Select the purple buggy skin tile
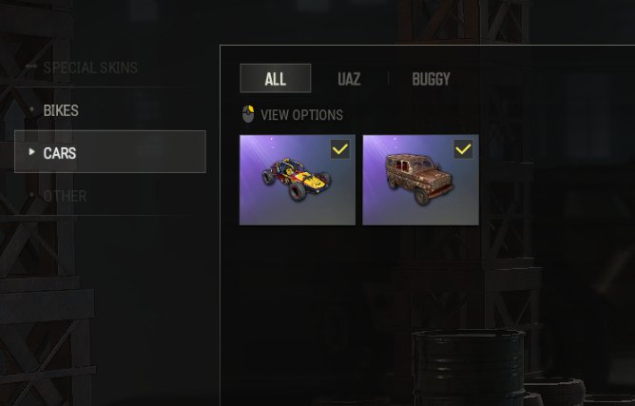635x406 pixels. [297, 180]
